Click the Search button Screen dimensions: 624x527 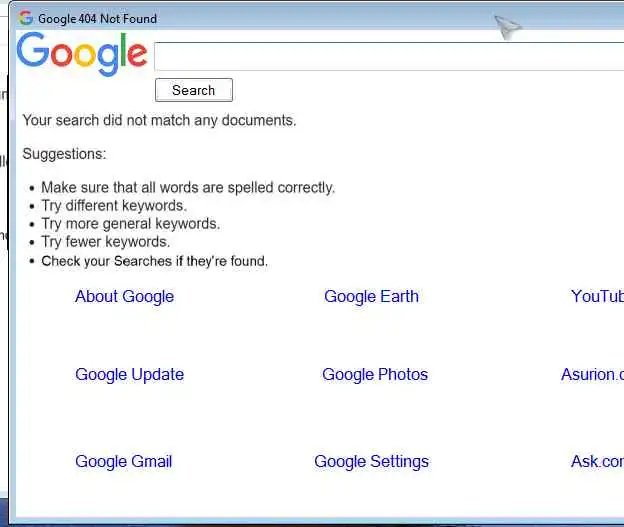click(194, 90)
